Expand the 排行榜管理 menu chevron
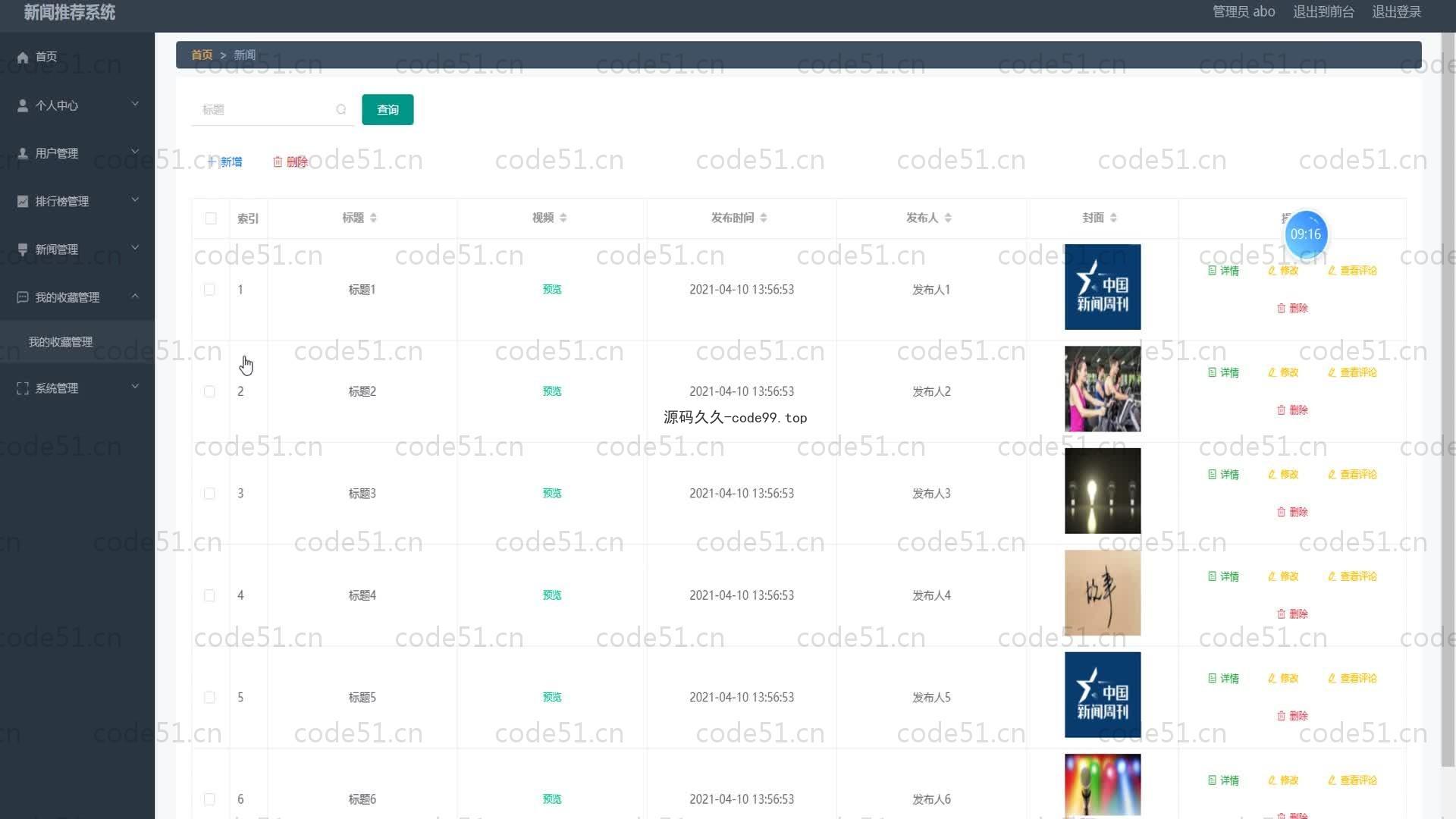 135,199
